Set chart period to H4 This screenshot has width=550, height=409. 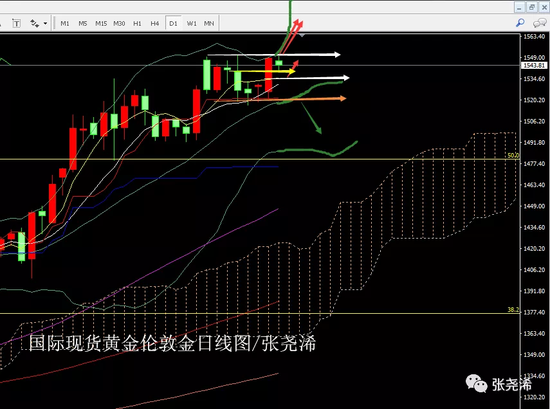pyautogui.click(x=155, y=24)
